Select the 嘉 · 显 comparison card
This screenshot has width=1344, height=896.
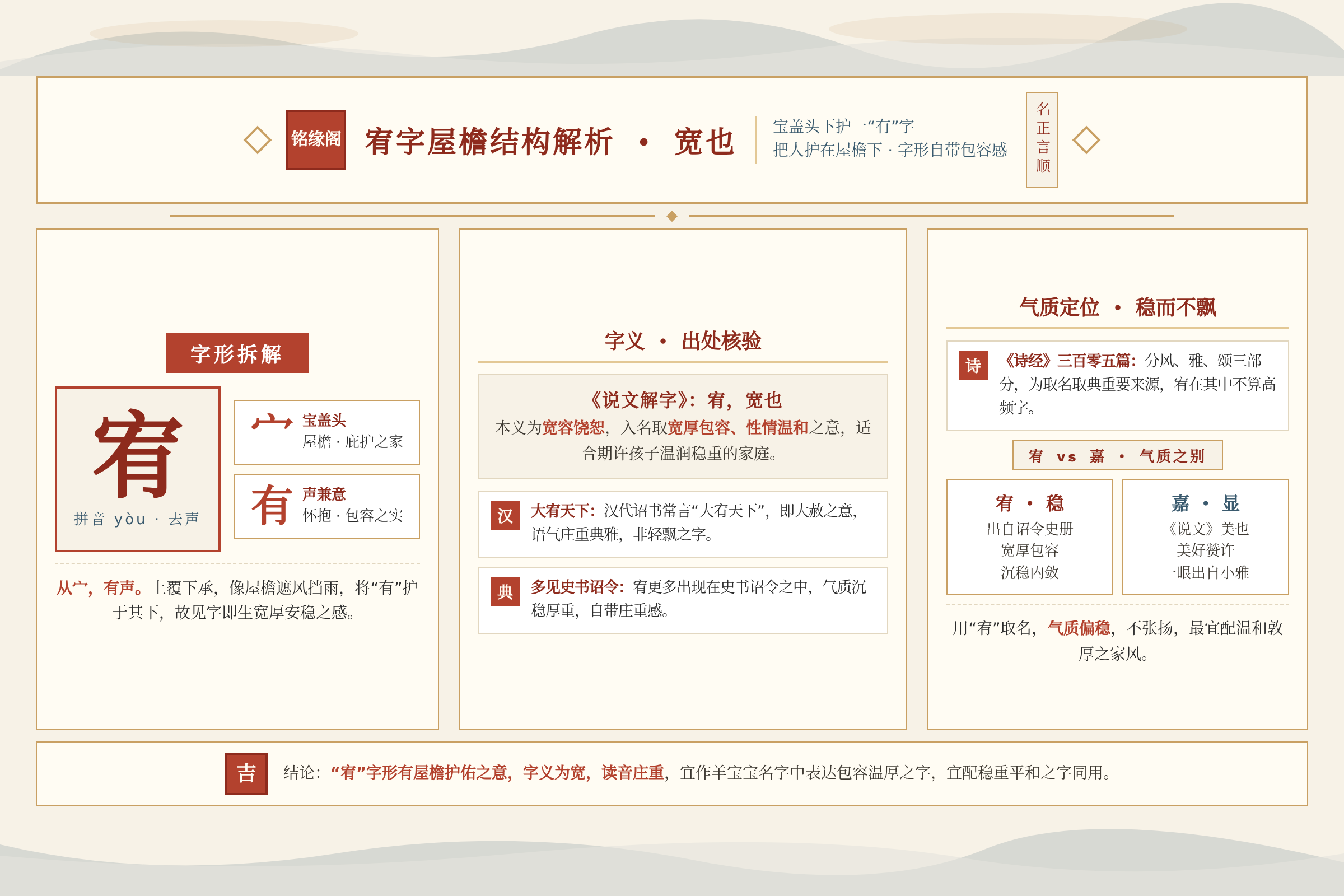pos(1205,536)
